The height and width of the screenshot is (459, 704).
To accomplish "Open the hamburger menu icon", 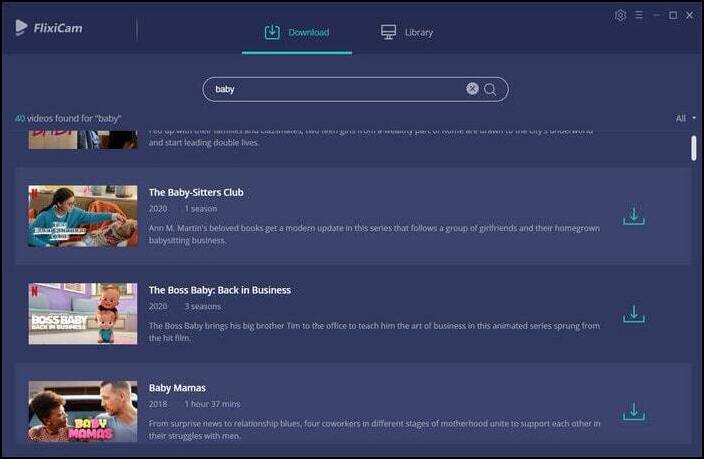I will click(638, 16).
